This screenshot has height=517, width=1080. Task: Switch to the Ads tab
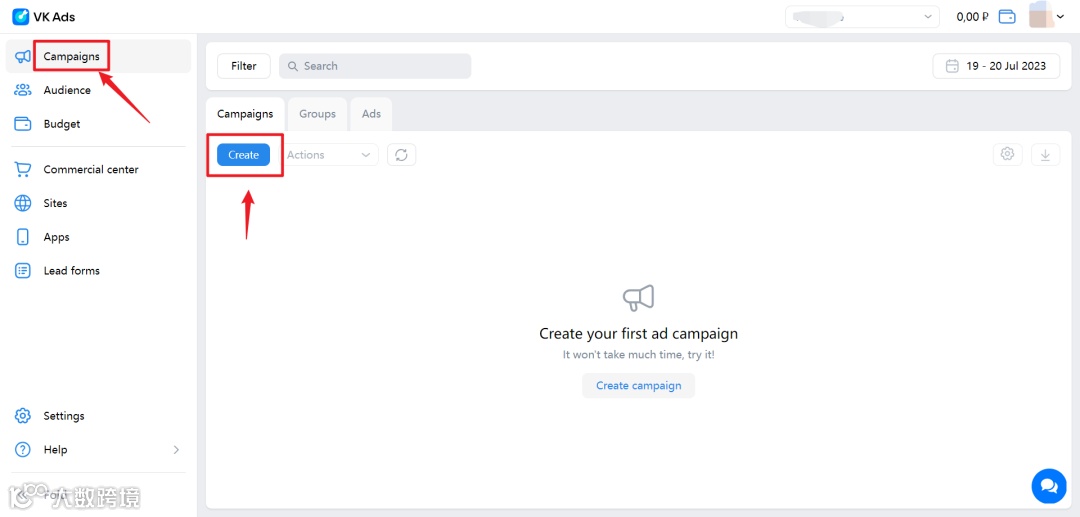(x=371, y=114)
